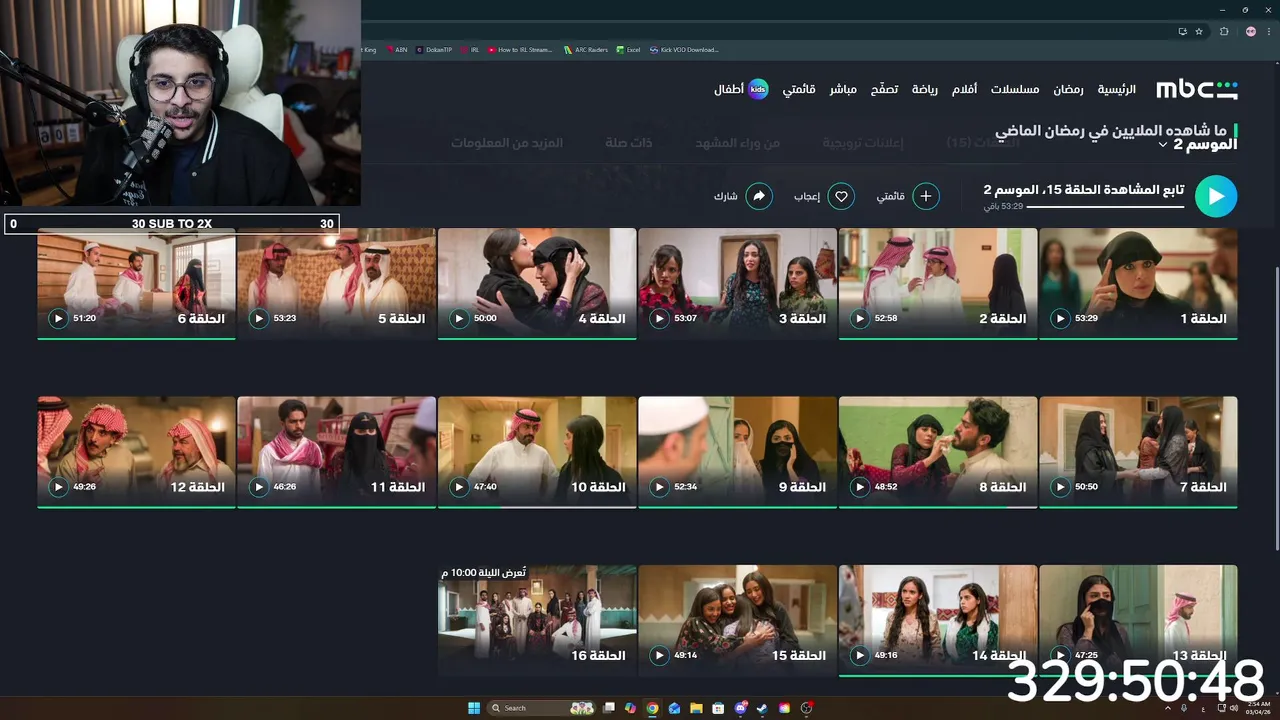Click page vertical scrollbar
The height and width of the screenshot is (720, 1280).
tap(1276, 310)
